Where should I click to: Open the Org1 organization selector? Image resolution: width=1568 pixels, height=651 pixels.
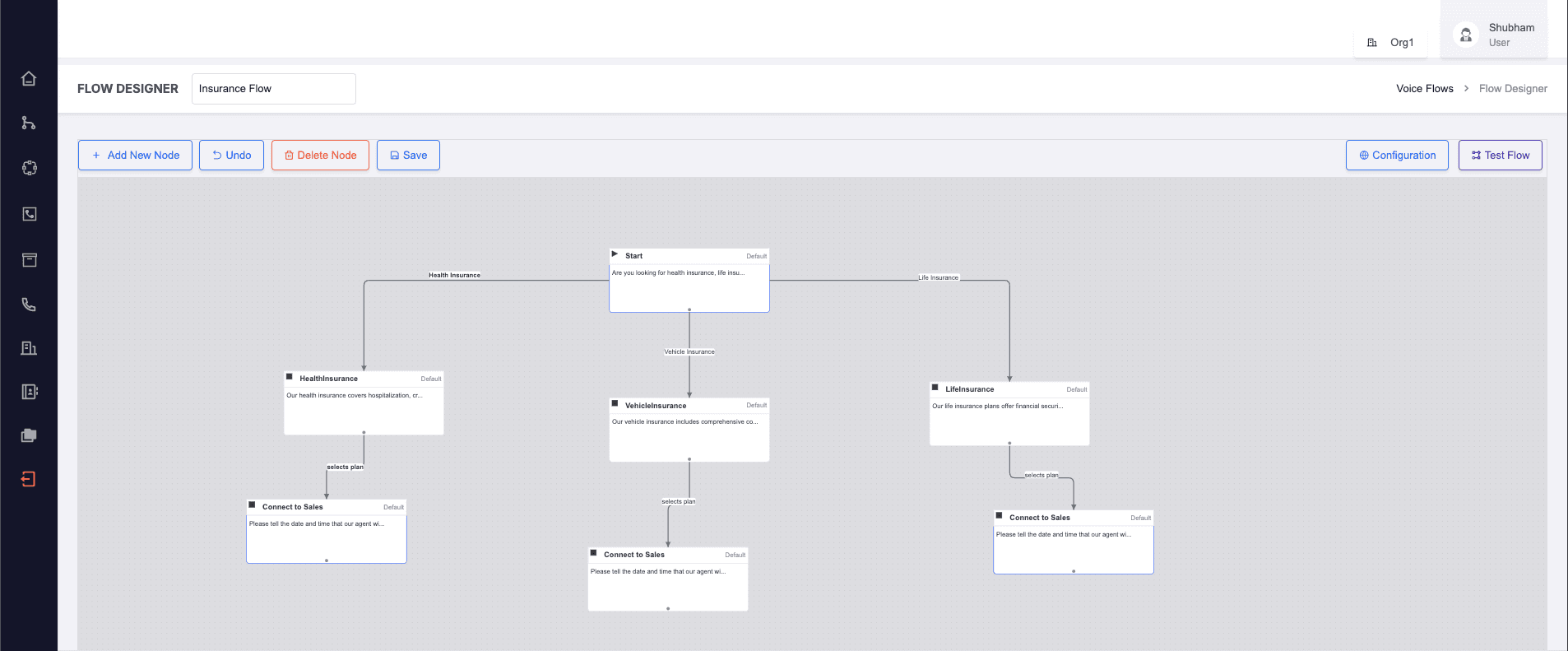tap(1391, 43)
